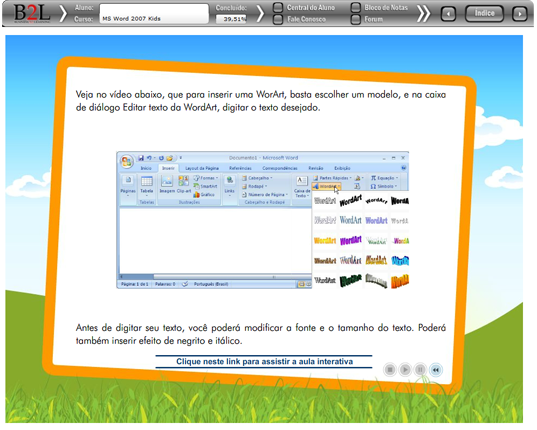Select the Inserir ribbon tab
Viewport: 537px width, 430px height.
(x=168, y=168)
